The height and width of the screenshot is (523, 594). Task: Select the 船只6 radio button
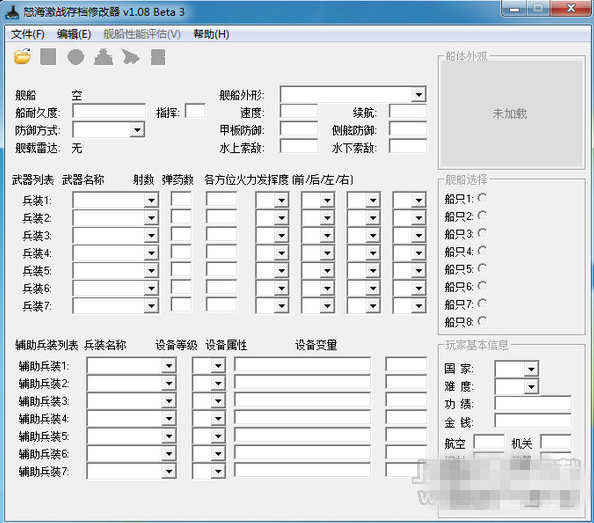click(482, 286)
